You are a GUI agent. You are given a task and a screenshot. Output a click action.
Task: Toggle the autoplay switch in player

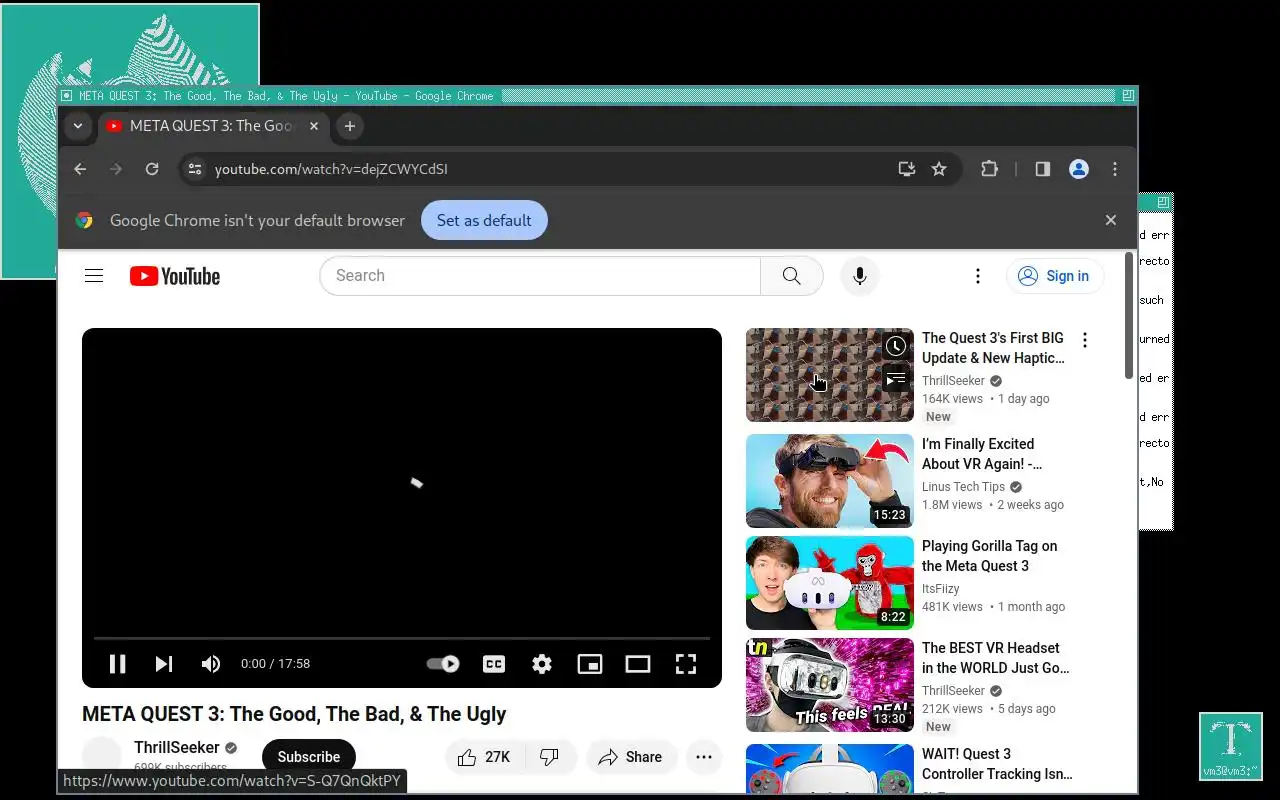point(443,664)
